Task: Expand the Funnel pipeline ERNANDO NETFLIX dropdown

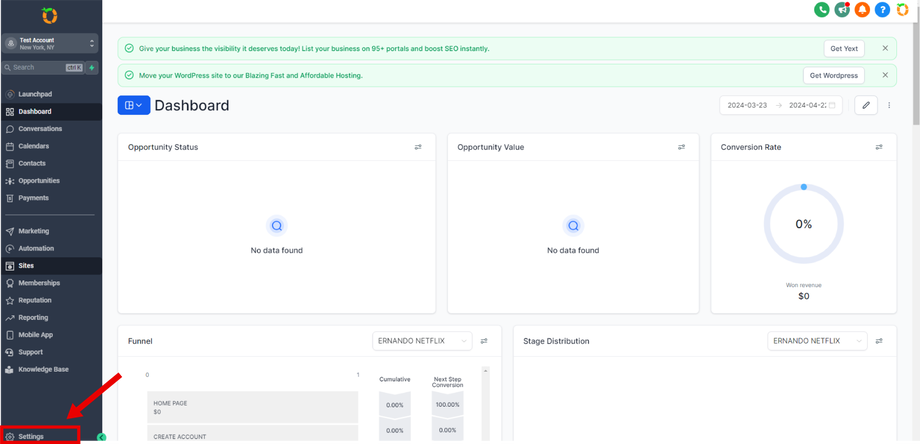Action: [423, 341]
